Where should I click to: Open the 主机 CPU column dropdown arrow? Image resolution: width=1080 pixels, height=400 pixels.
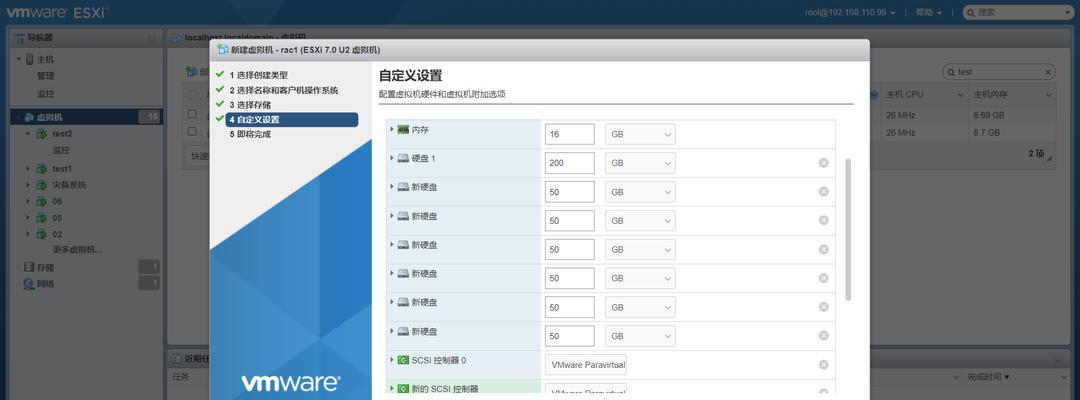pos(959,95)
